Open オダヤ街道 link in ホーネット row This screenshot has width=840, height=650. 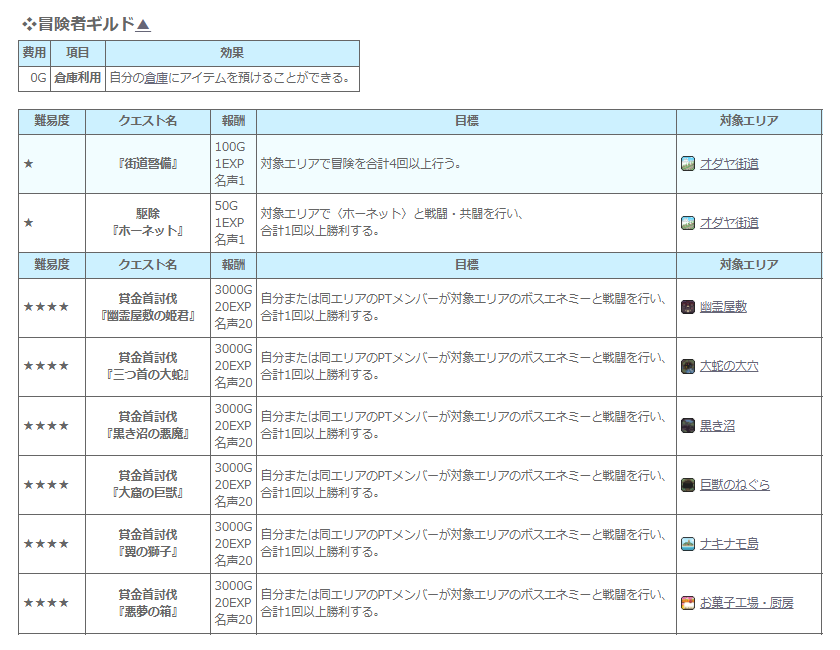tap(729, 223)
